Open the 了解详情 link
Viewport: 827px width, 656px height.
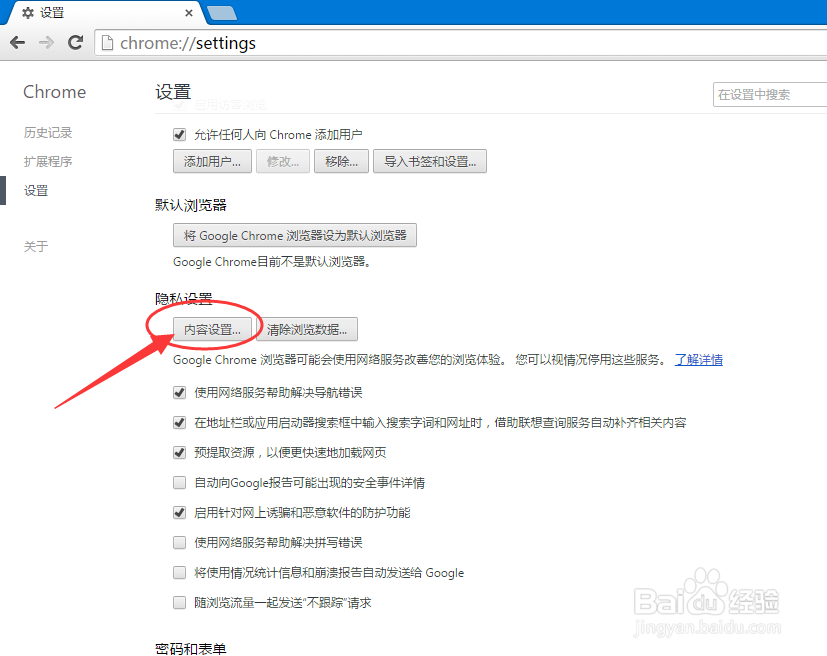pos(699,360)
